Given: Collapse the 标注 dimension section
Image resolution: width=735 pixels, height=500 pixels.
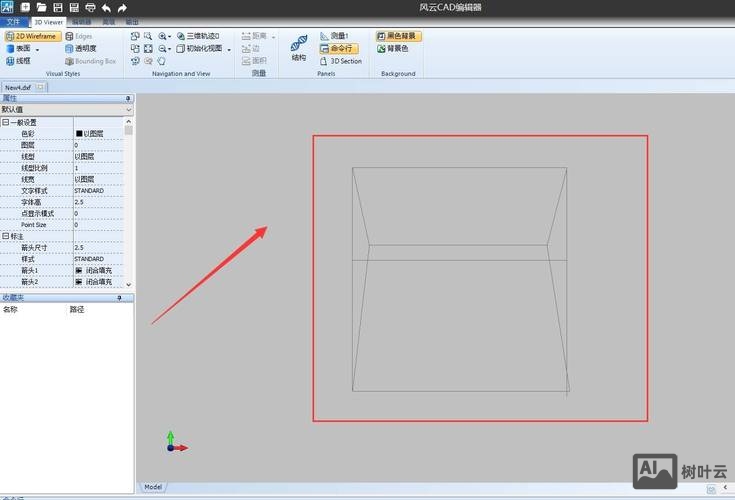Looking at the screenshot, I should (5, 236).
